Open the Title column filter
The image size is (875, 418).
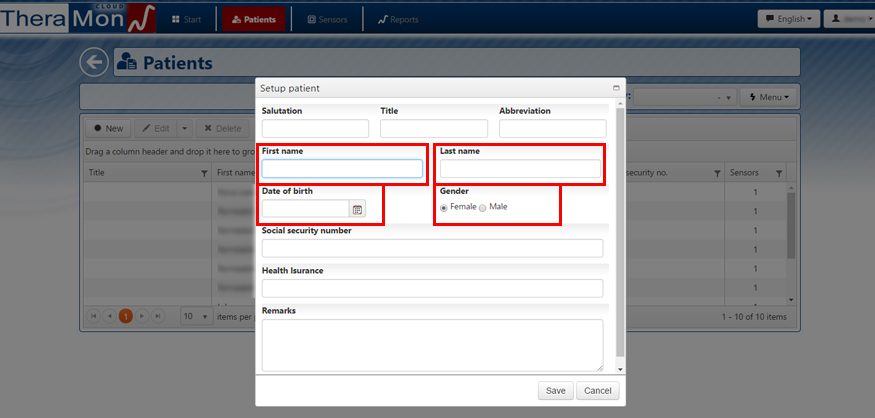[x=204, y=173]
